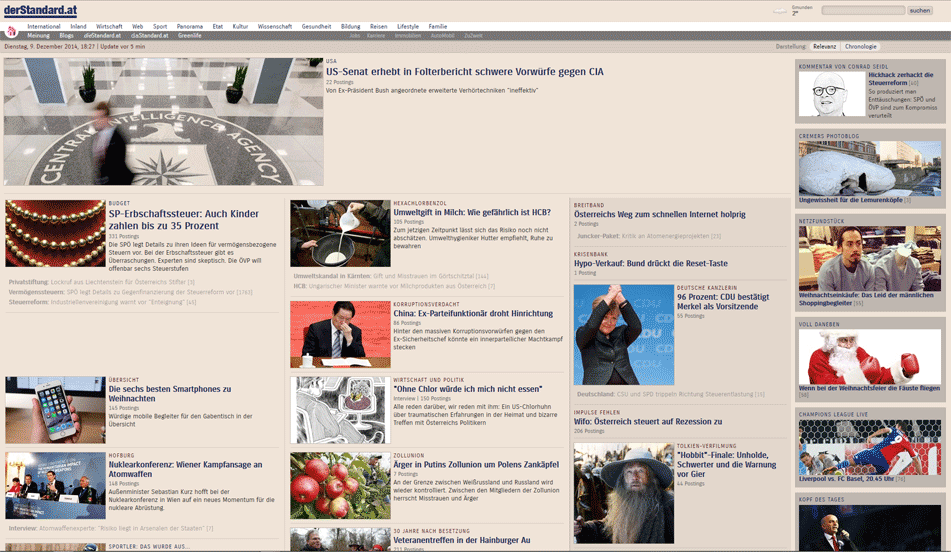The image size is (951, 552).
Task: Open Wifo Österreich steuert auf Rezession
Action: click(x=648, y=421)
